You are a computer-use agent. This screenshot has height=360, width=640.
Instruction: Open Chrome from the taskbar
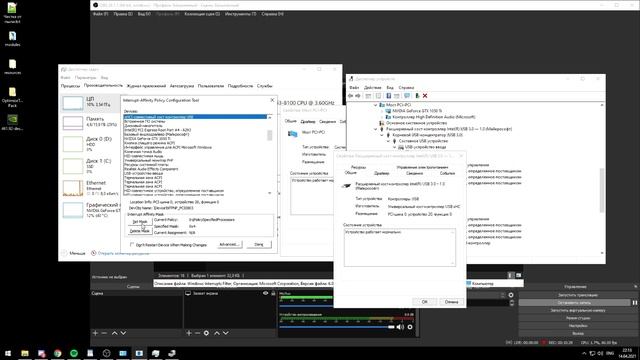[58, 353]
